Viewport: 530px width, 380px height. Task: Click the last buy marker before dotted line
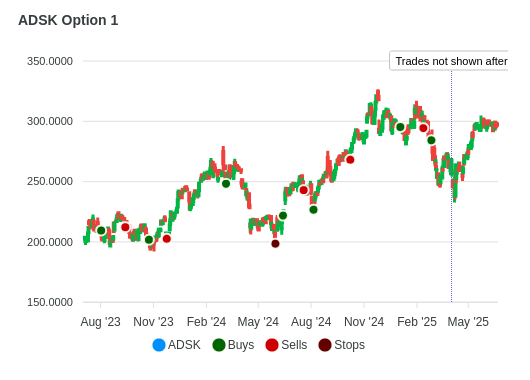pos(431,140)
